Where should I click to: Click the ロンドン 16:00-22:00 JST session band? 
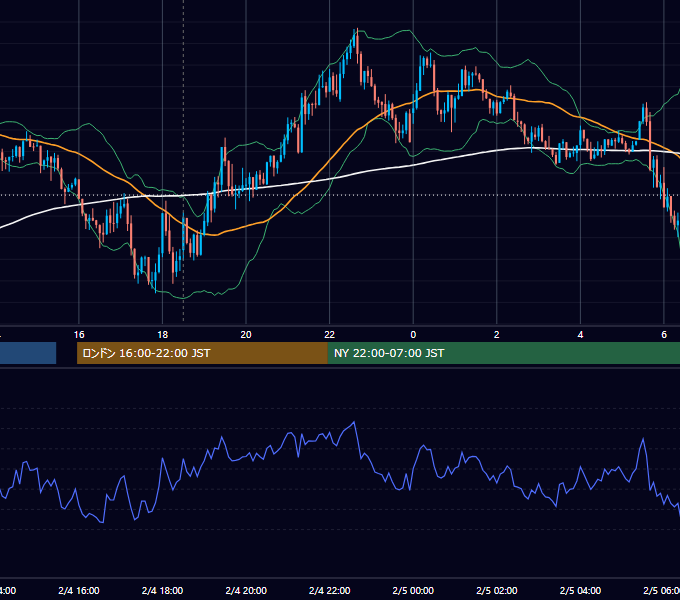point(202,353)
